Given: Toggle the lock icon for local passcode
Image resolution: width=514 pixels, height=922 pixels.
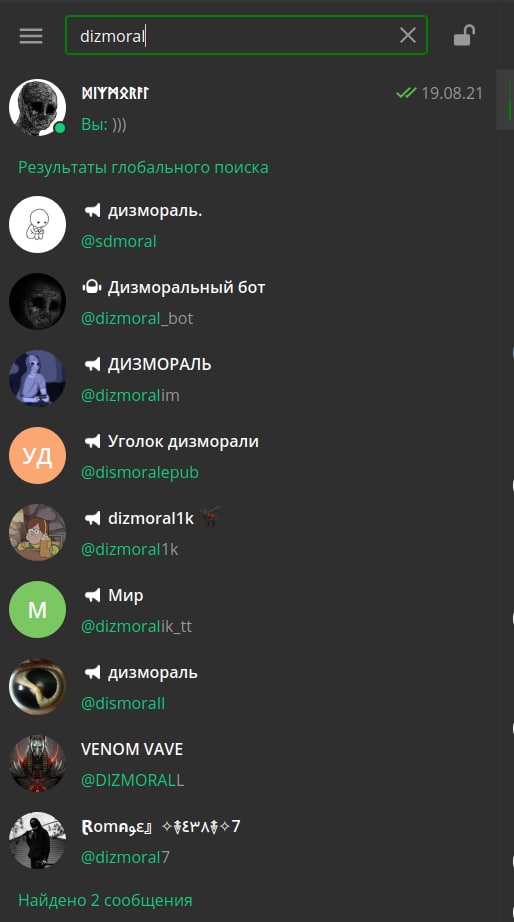Looking at the screenshot, I should [x=464, y=35].
